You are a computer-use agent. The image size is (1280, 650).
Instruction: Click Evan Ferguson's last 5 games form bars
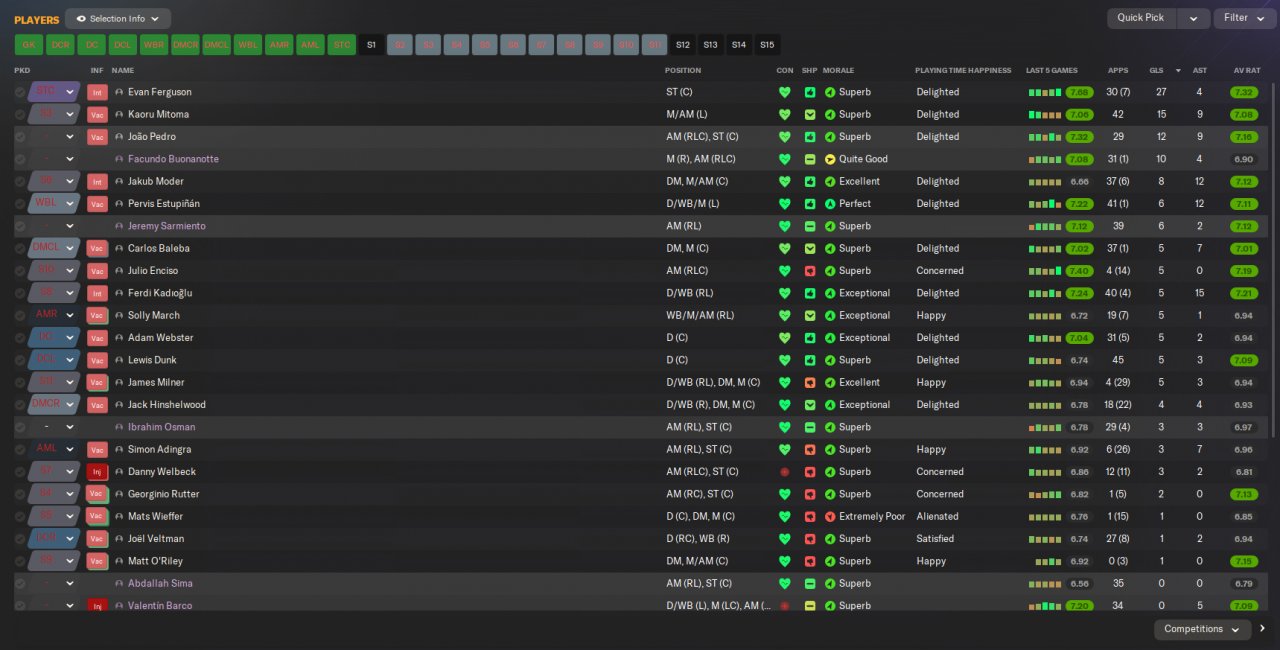click(x=1045, y=92)
